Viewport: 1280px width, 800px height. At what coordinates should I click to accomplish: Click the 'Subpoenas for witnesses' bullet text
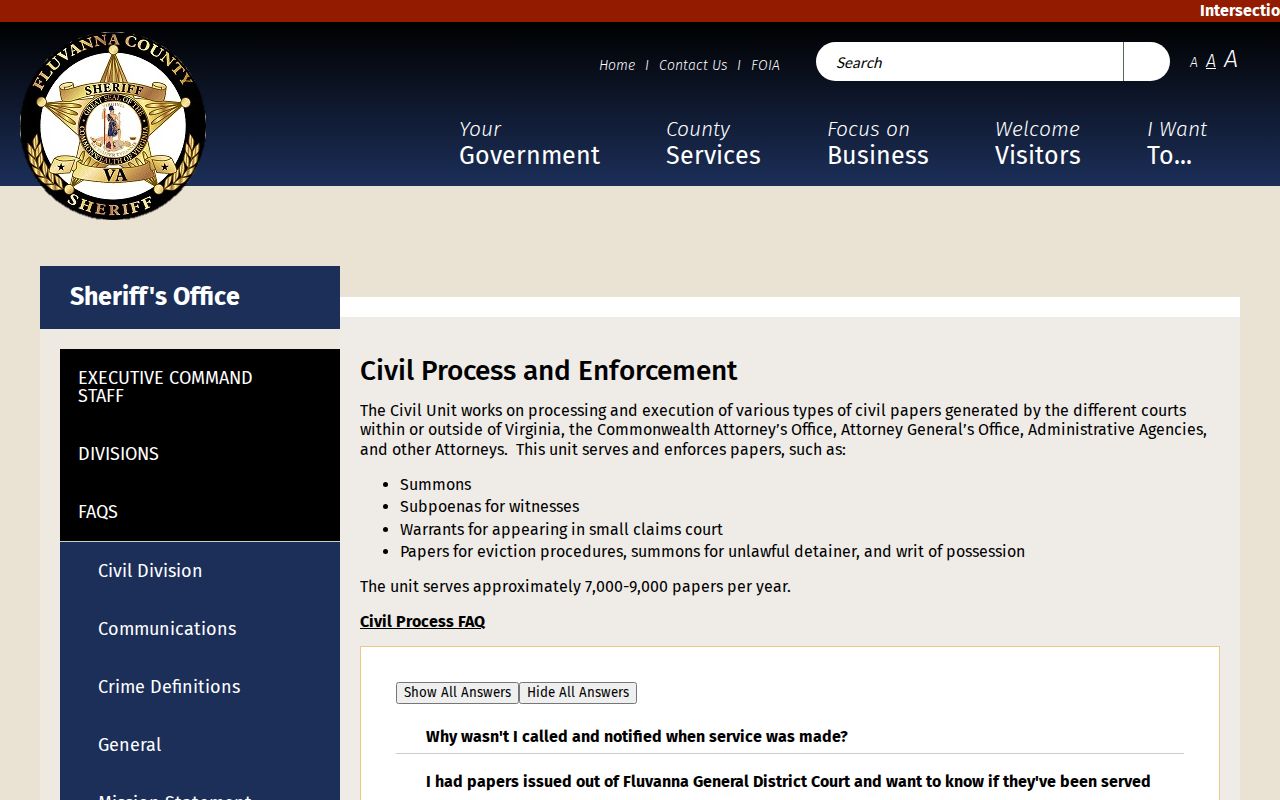[x=489, y=507]
